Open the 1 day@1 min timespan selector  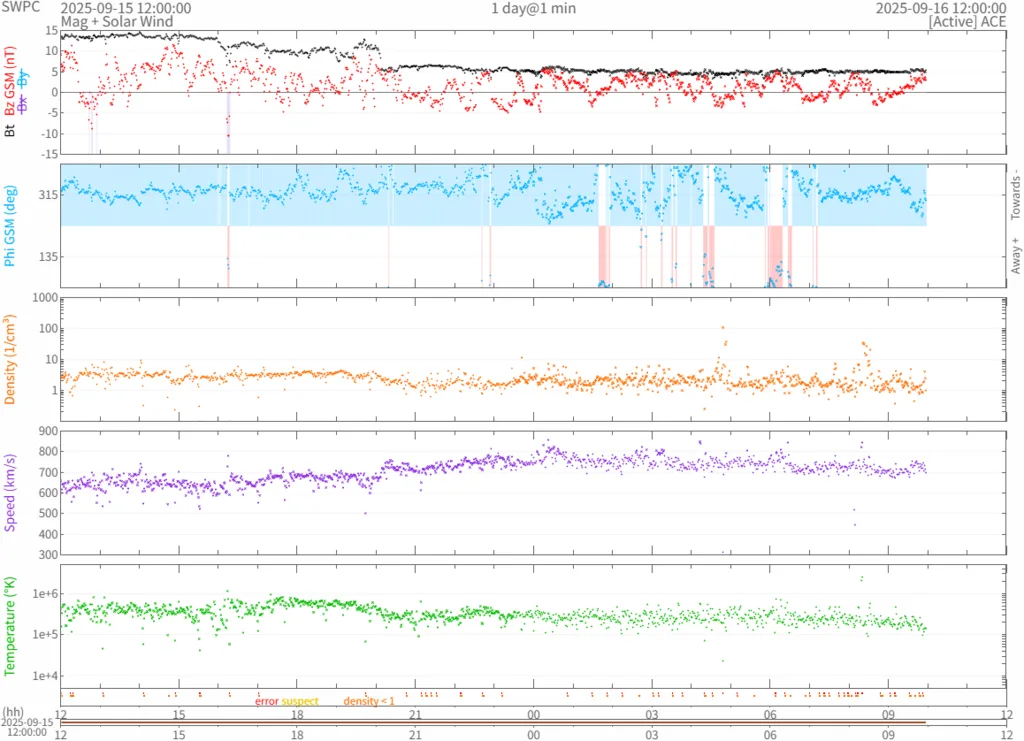(x=533, y=8)
